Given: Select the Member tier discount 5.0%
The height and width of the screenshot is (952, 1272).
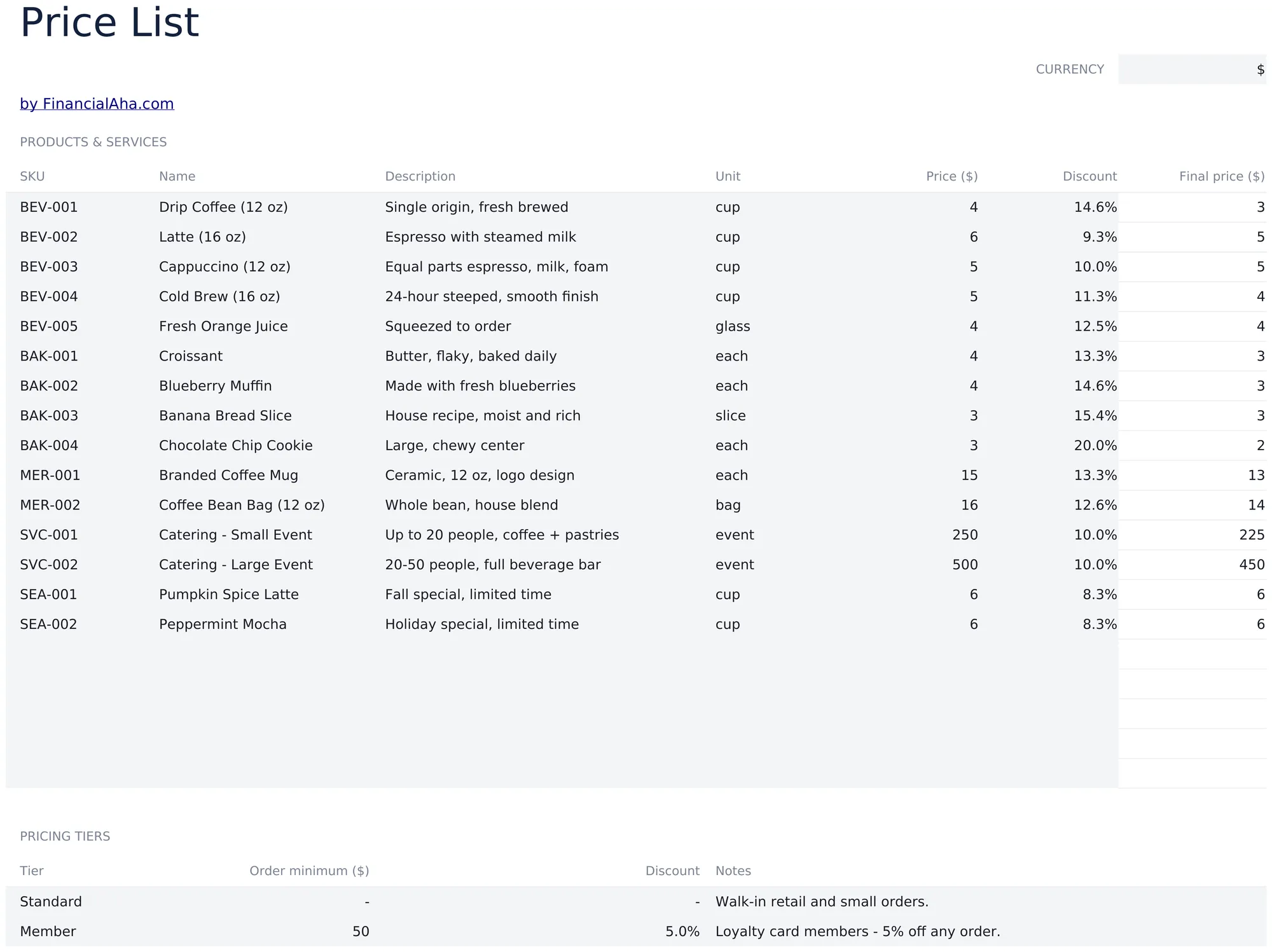Looking at the screenshot, I should coord(682,932).
